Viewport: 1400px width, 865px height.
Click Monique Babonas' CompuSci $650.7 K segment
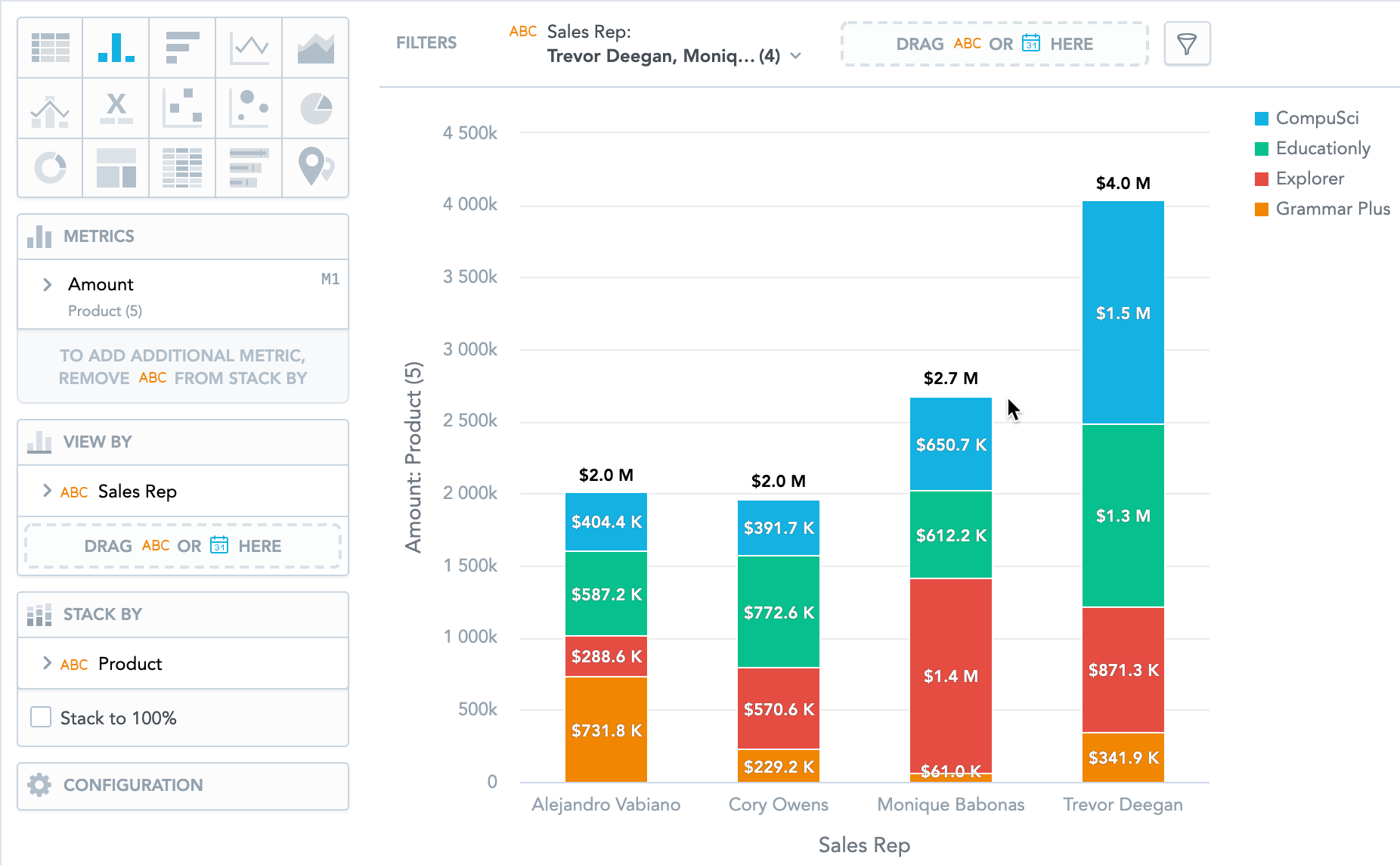click(x=951, y=445)
